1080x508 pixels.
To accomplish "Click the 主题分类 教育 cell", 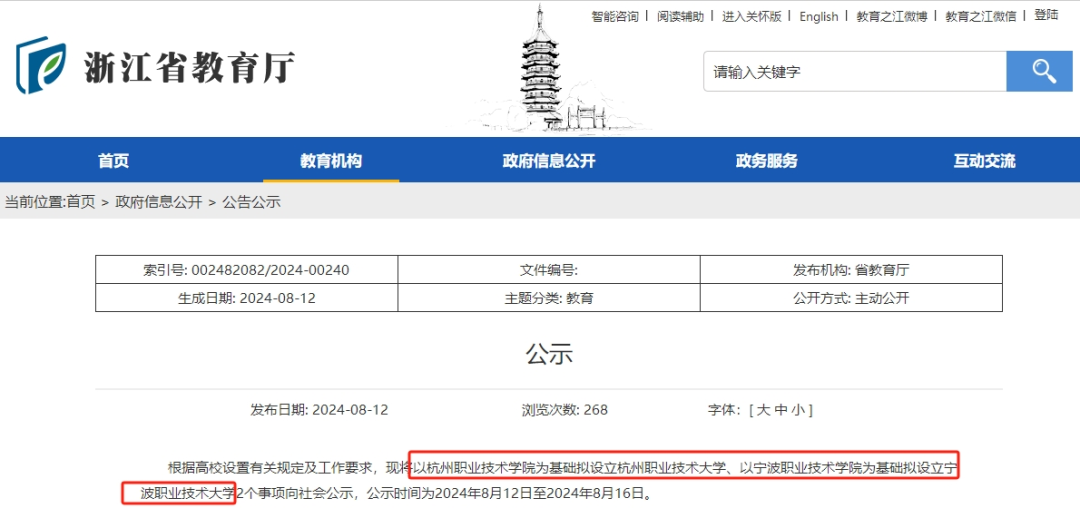I will 549,298.
